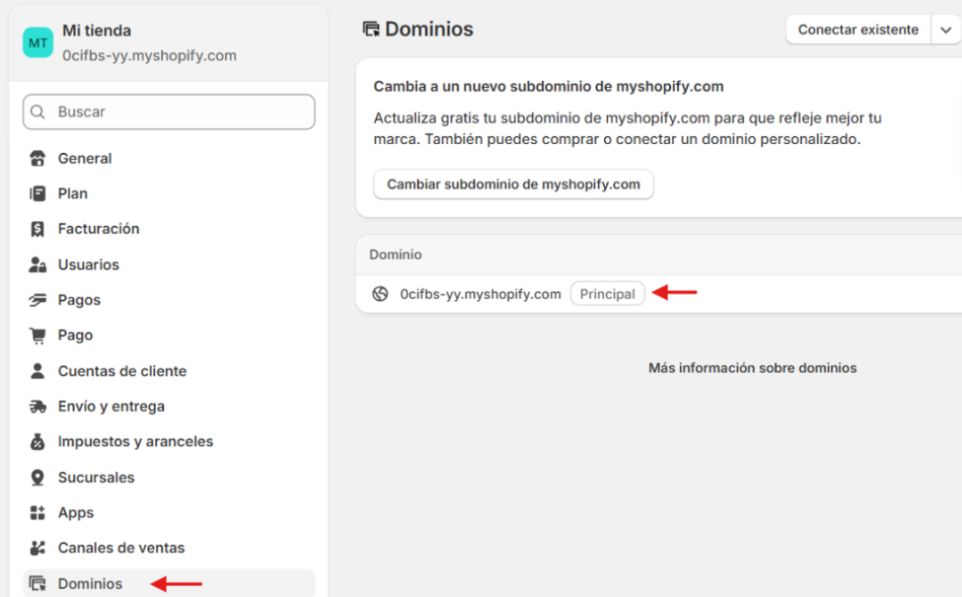Click the Cambia a un nuevo subdominio heading
962x597 pixels.
[548, 87]
